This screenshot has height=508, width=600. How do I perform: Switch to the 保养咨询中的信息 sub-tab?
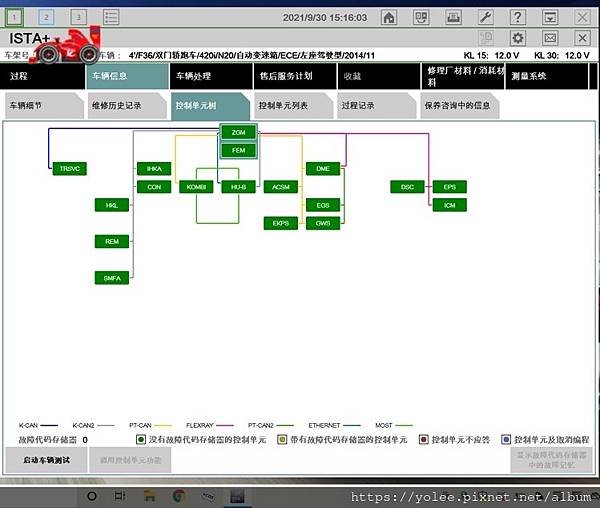(459, 106)
